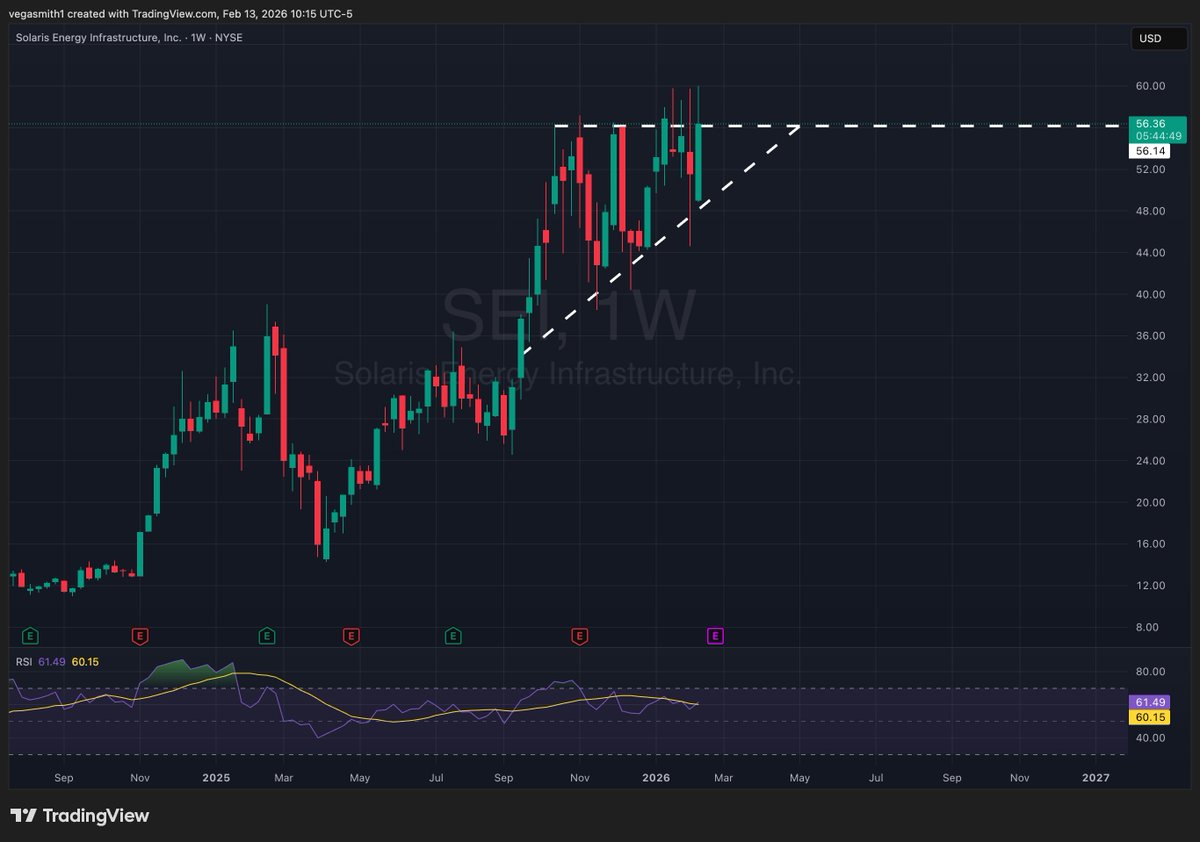Click the 52.00 price axis label
This screenshot has height=842, width=1200.
pos(1152,169)
